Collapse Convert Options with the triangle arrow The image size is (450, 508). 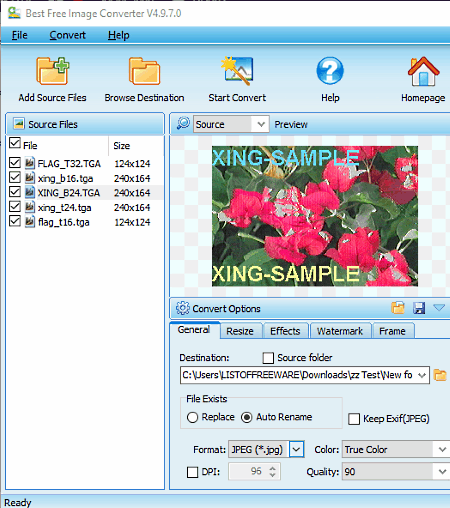[439, 307]
